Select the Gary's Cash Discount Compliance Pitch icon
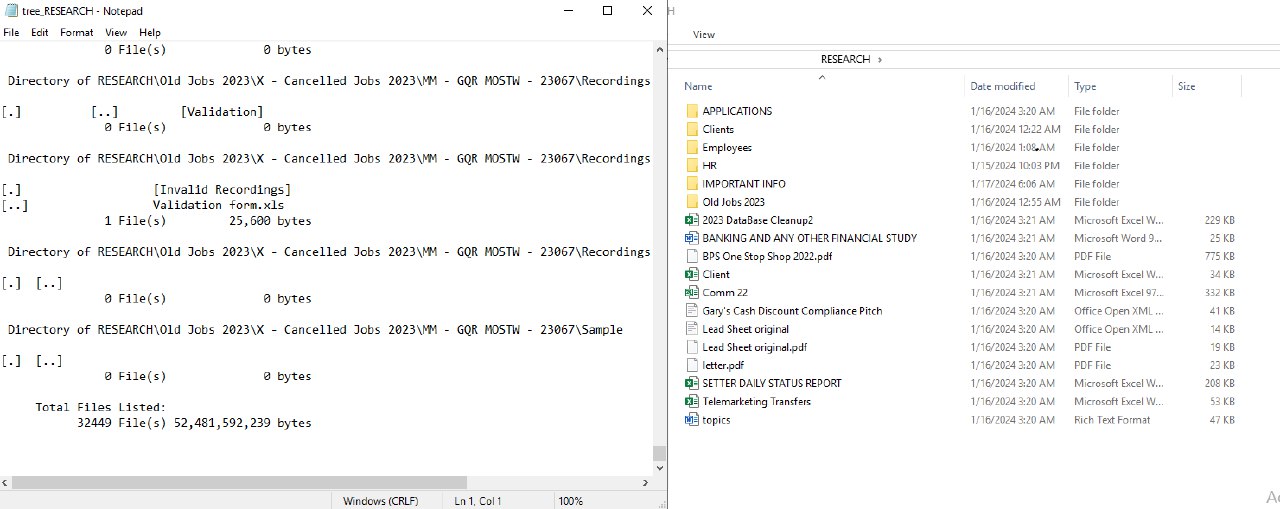The height and width of the screenshot is (509, 1280). 691,311
